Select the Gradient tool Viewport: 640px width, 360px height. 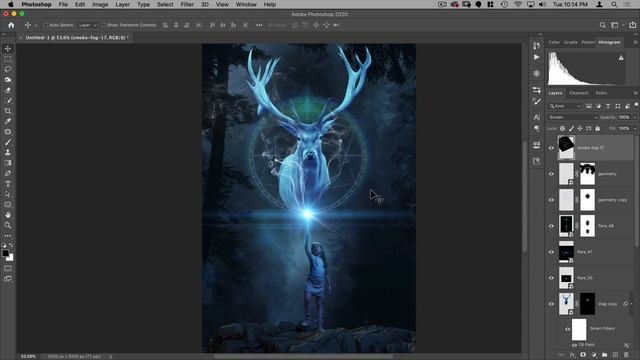(x=8, y=163)
